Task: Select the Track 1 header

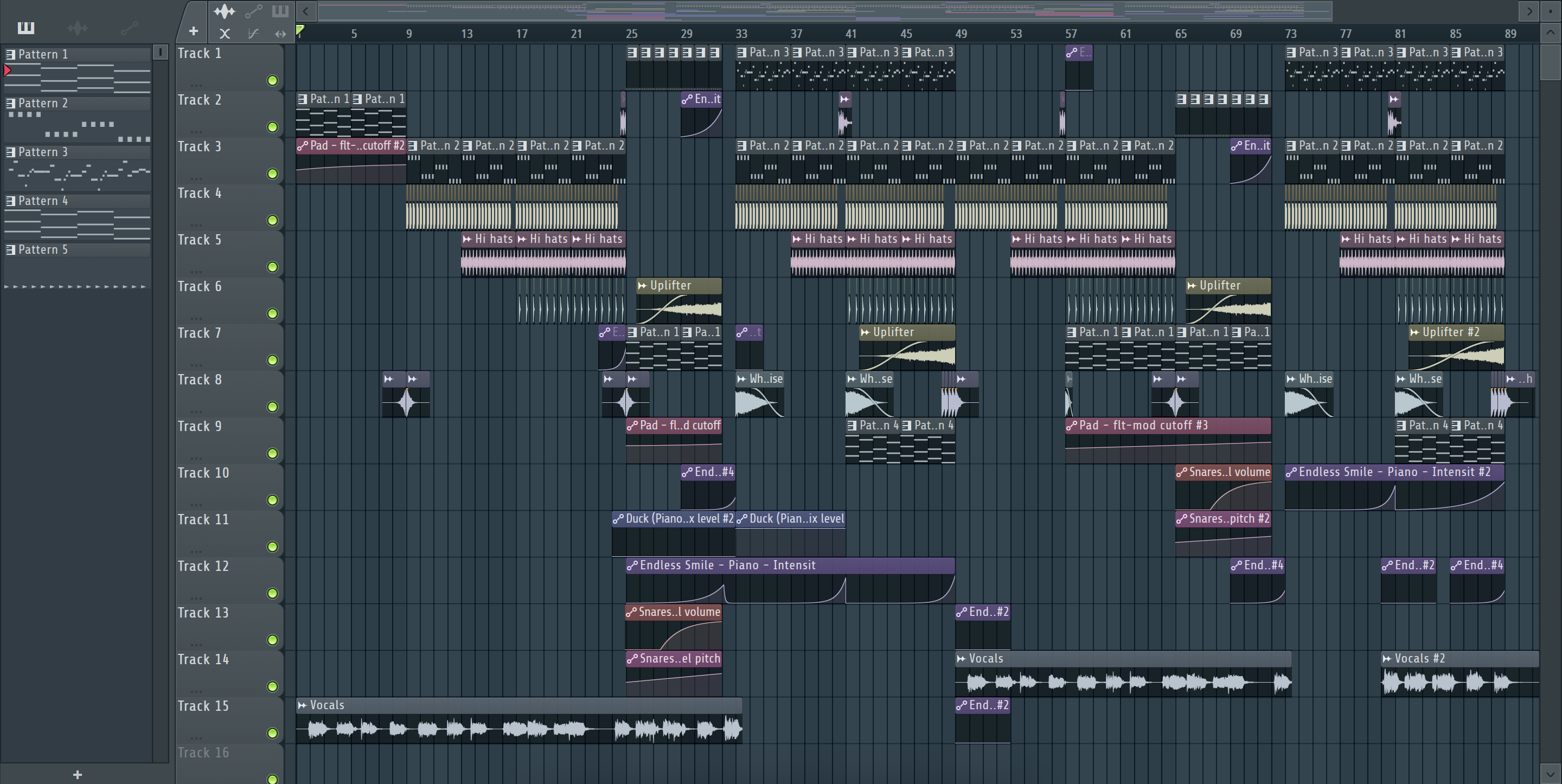Action: (x=229, y=67)
